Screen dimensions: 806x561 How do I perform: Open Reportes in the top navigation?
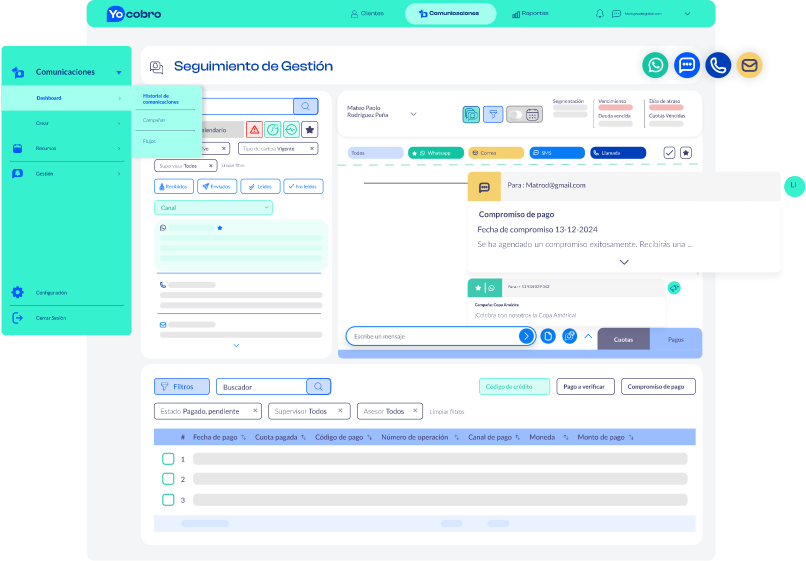(530, 13)
